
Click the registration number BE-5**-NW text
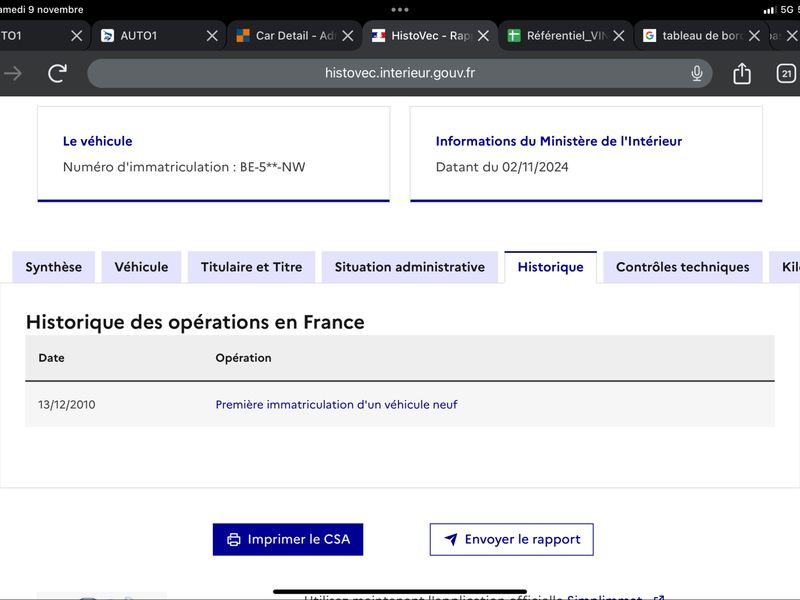tap(272, 167)
